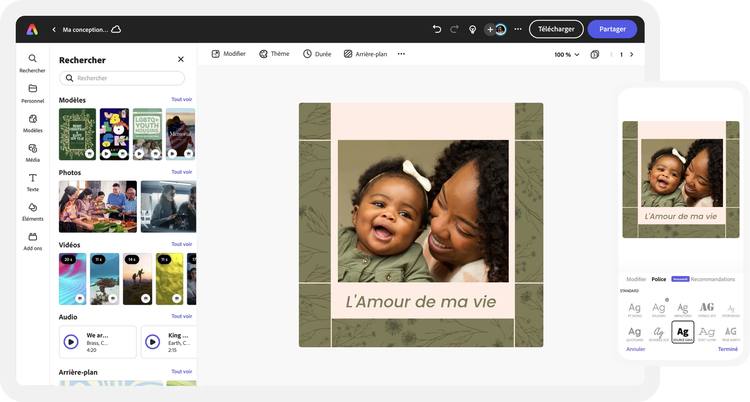
Task: Click the Modifier toolbar option
Action: coord(229,54)
